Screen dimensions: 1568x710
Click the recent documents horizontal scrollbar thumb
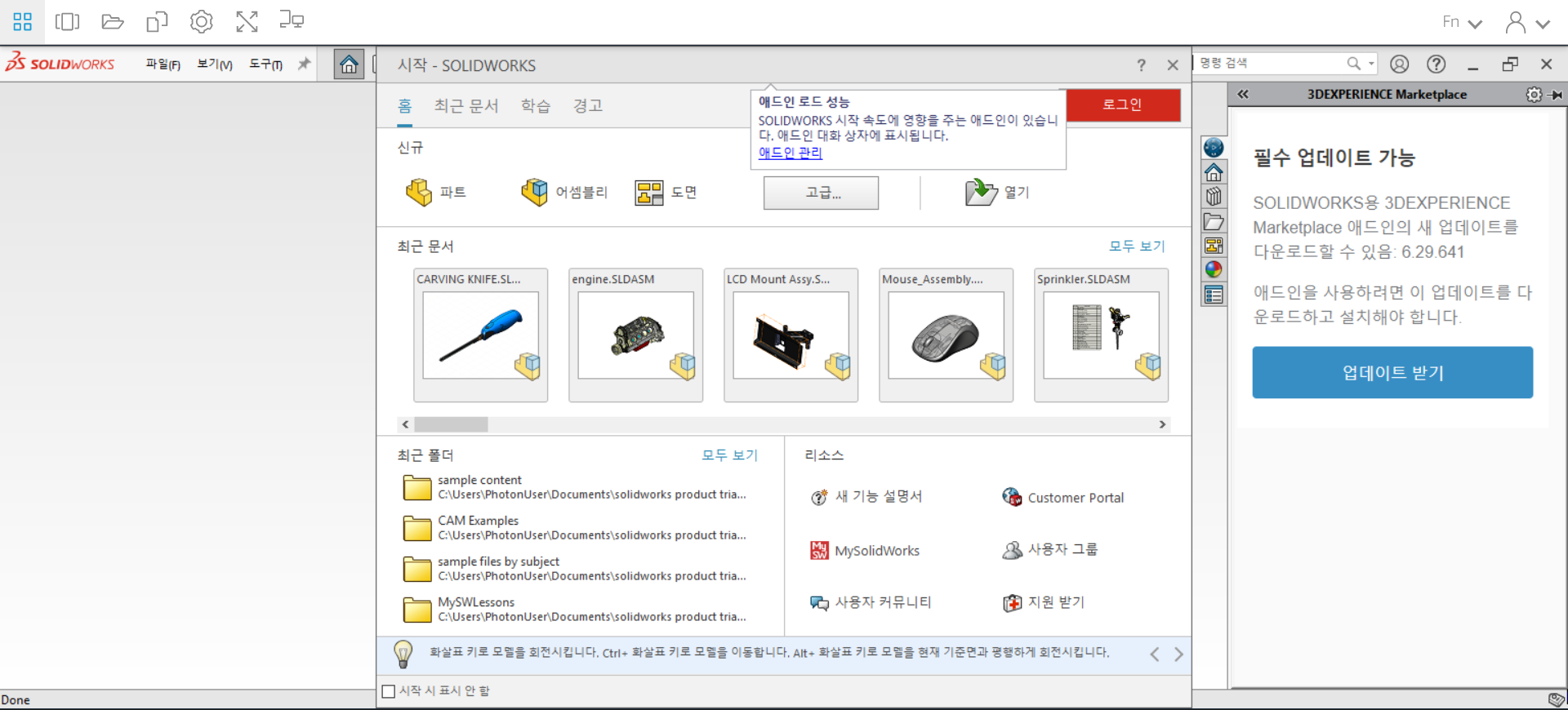point(451,424)
